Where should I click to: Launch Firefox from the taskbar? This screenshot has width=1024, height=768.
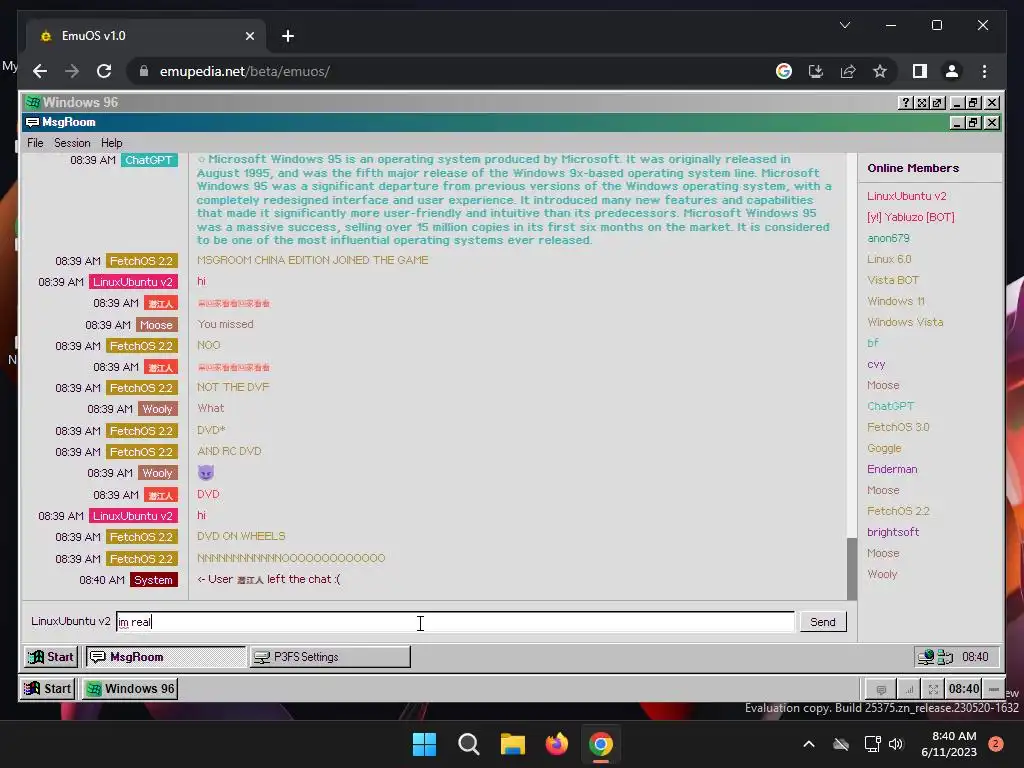pyautogui.click(x=556, y=744)
